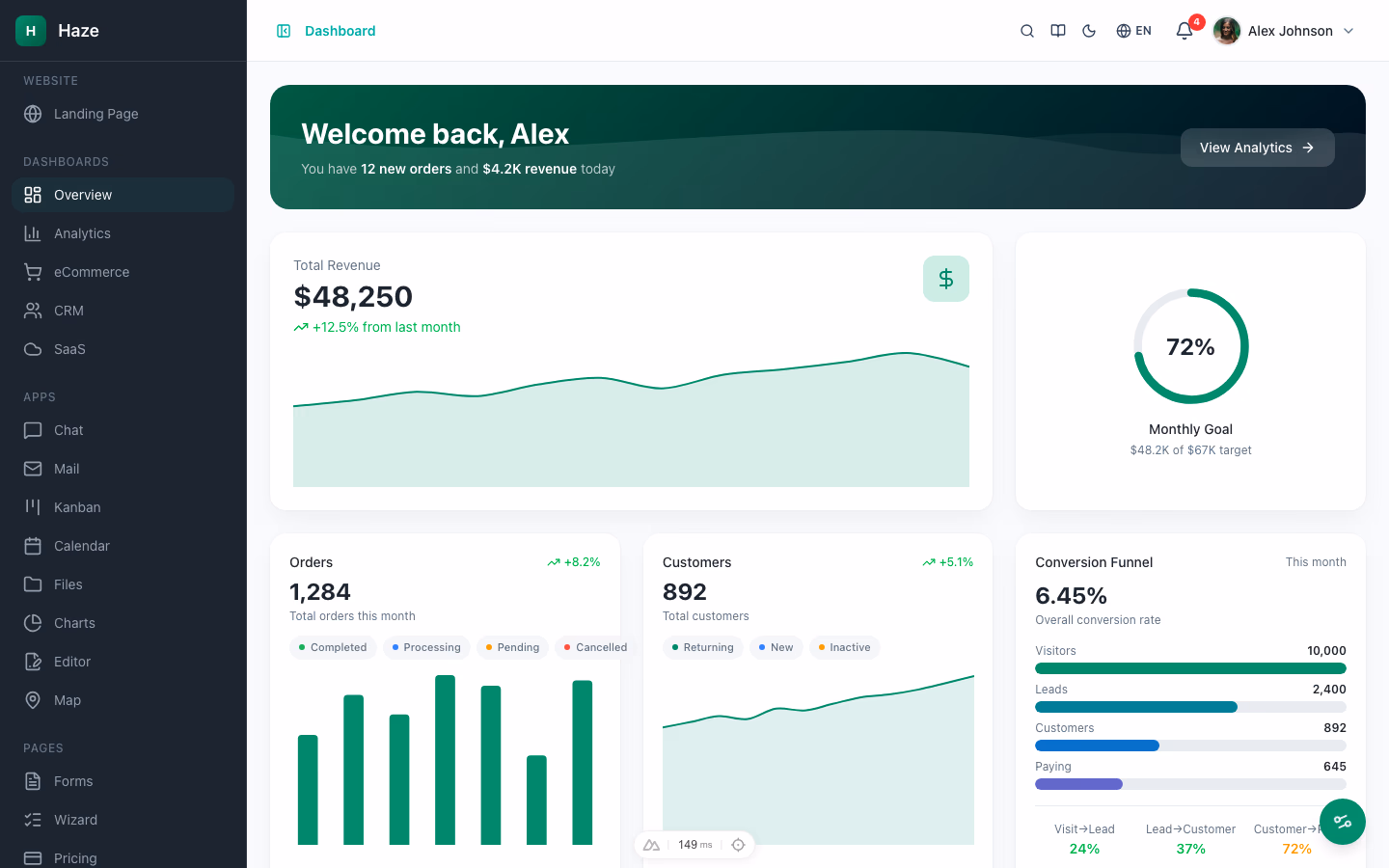1389x868 pixels.
Task: Click the dollar icon on Total Revenue card
Action: 945,278
